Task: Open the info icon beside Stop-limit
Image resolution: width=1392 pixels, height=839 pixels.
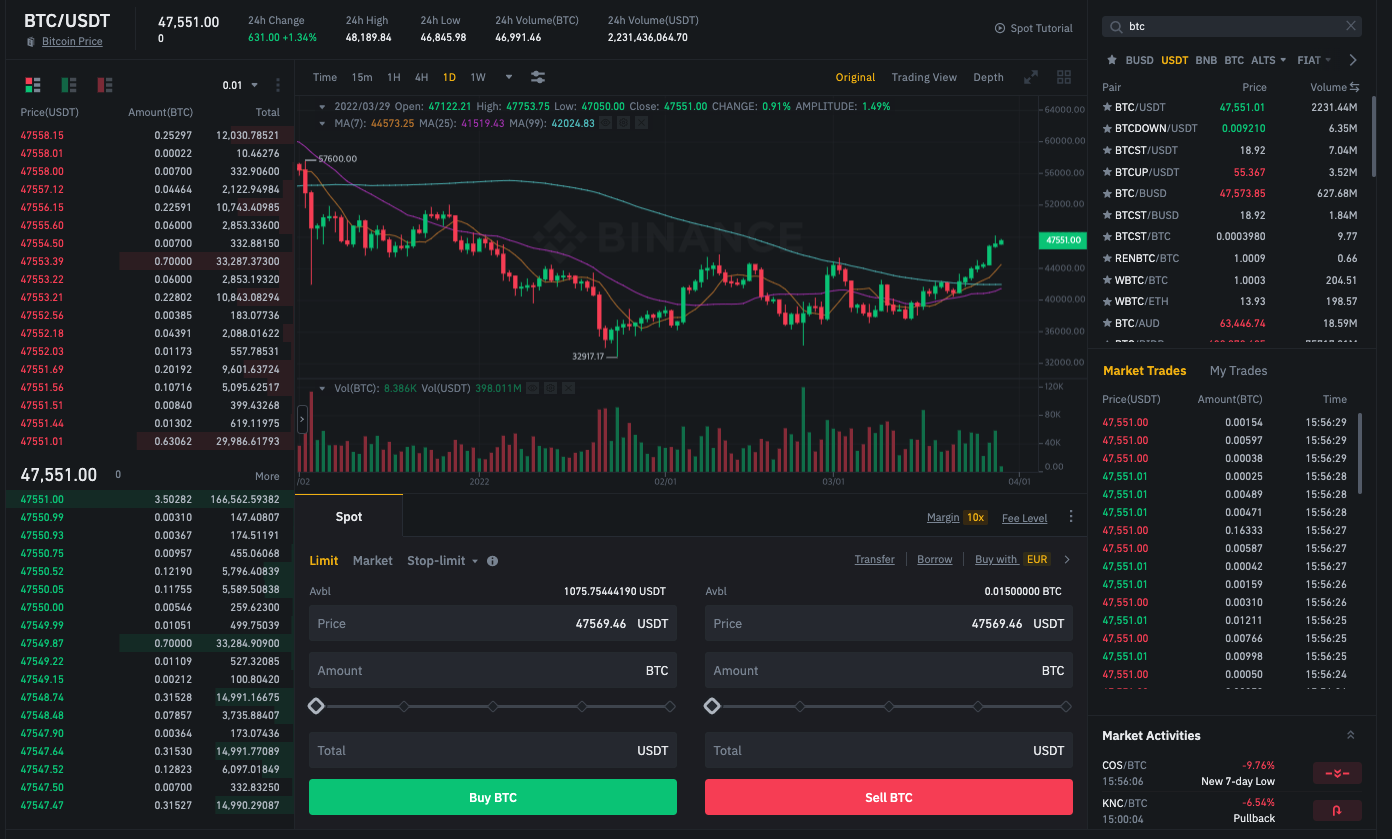Action: 492,561
